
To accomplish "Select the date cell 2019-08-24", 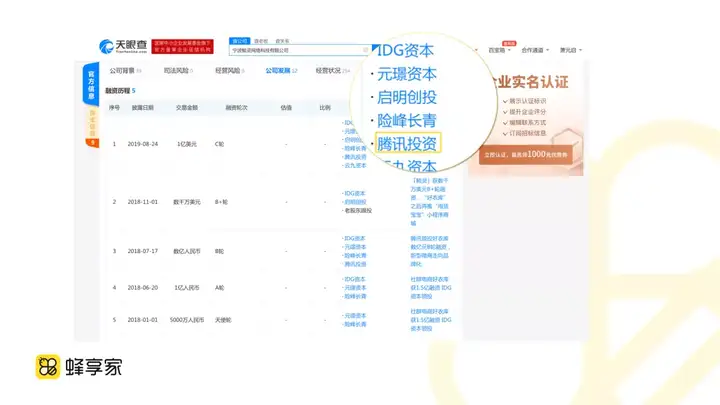I will click(x=143, y=144).
